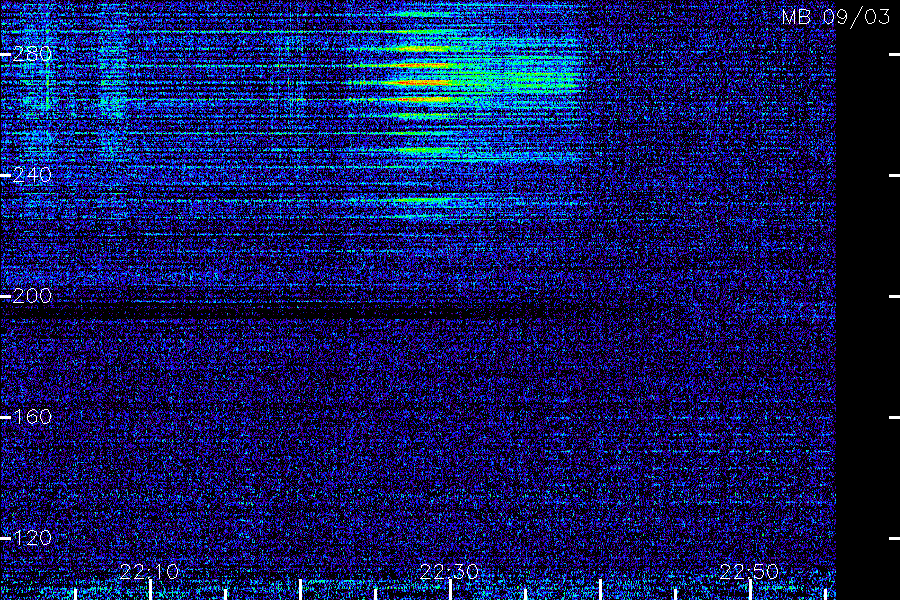Click the MB 09/03 date label
900x600 pixels.
(x=836, y=17)
